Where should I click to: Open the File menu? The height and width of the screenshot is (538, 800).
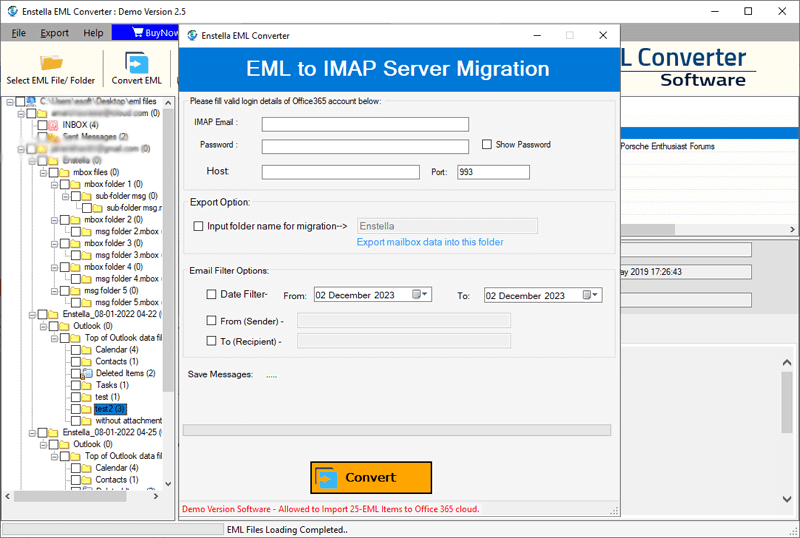tap(18, 33)
